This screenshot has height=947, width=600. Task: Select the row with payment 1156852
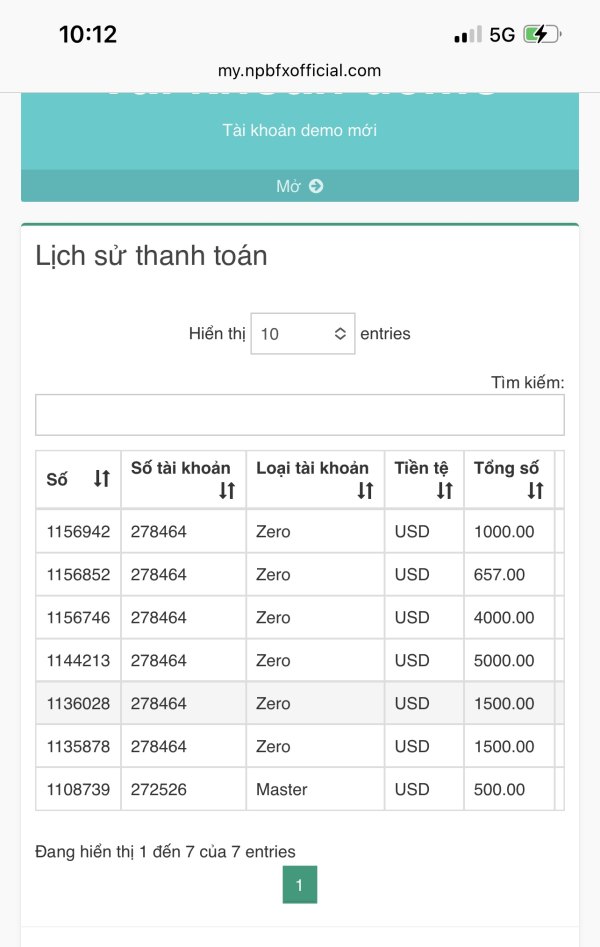(x=78, y=575)
